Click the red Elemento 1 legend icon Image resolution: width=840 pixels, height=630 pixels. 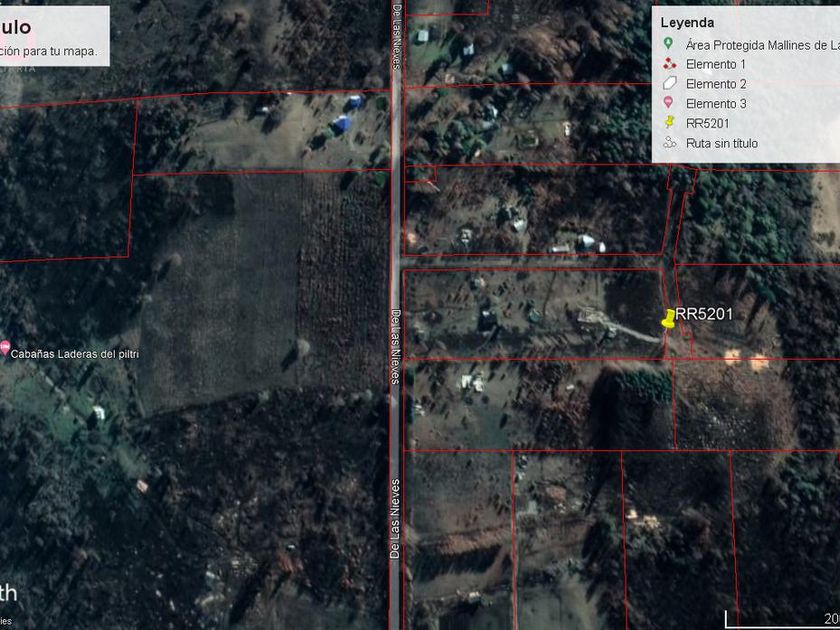click(x=669, y=64)
